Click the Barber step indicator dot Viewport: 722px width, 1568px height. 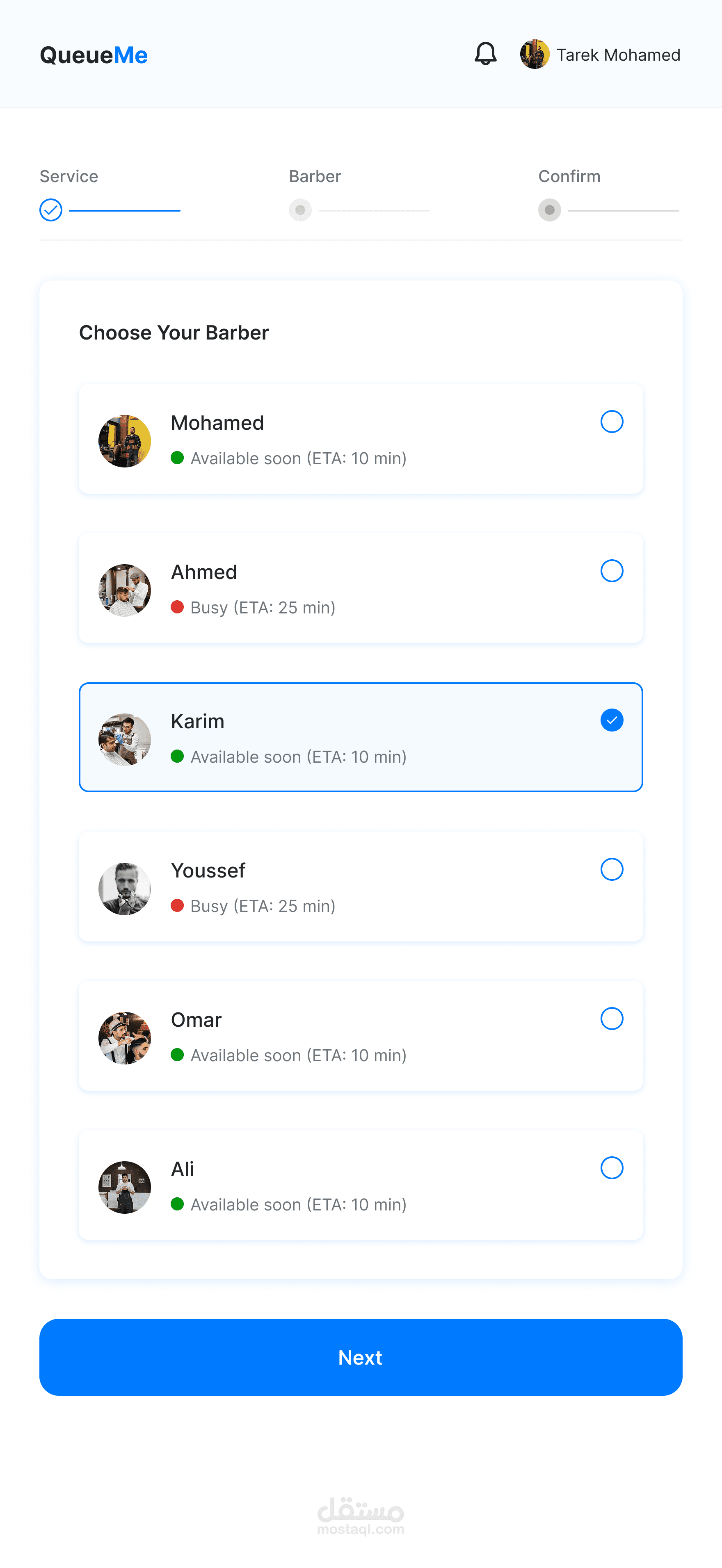300,210
